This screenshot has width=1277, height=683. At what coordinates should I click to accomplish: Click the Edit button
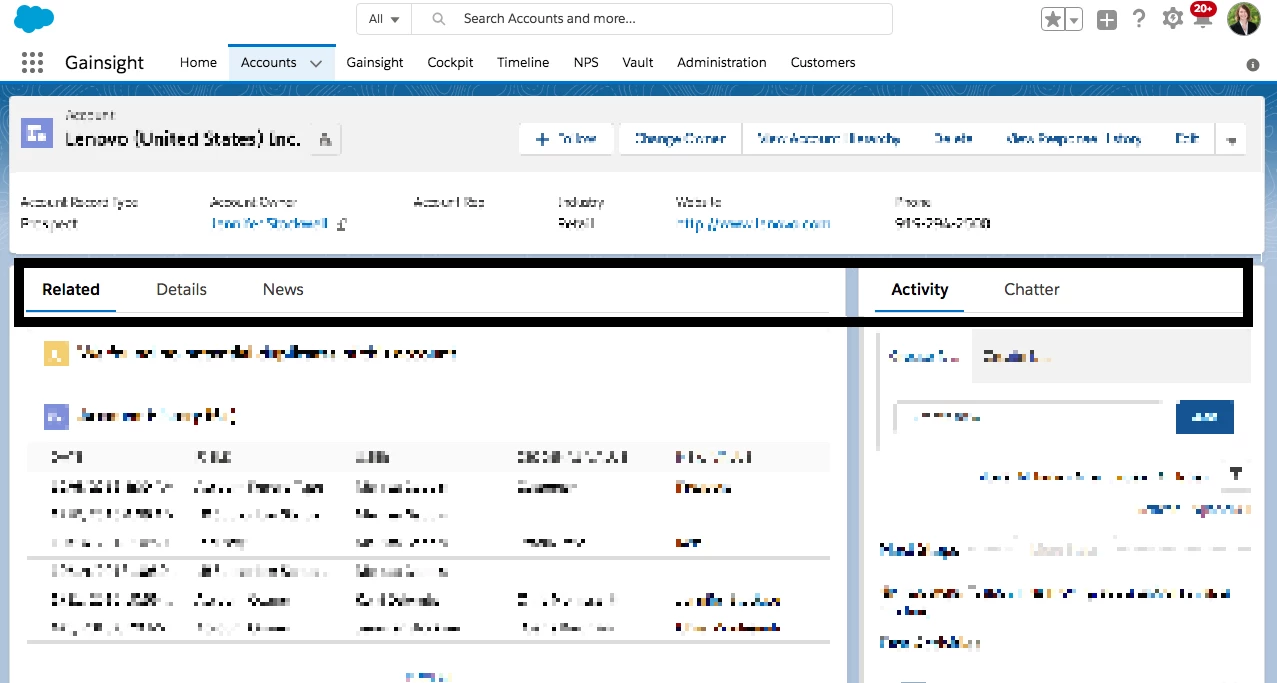(1187, 139)
